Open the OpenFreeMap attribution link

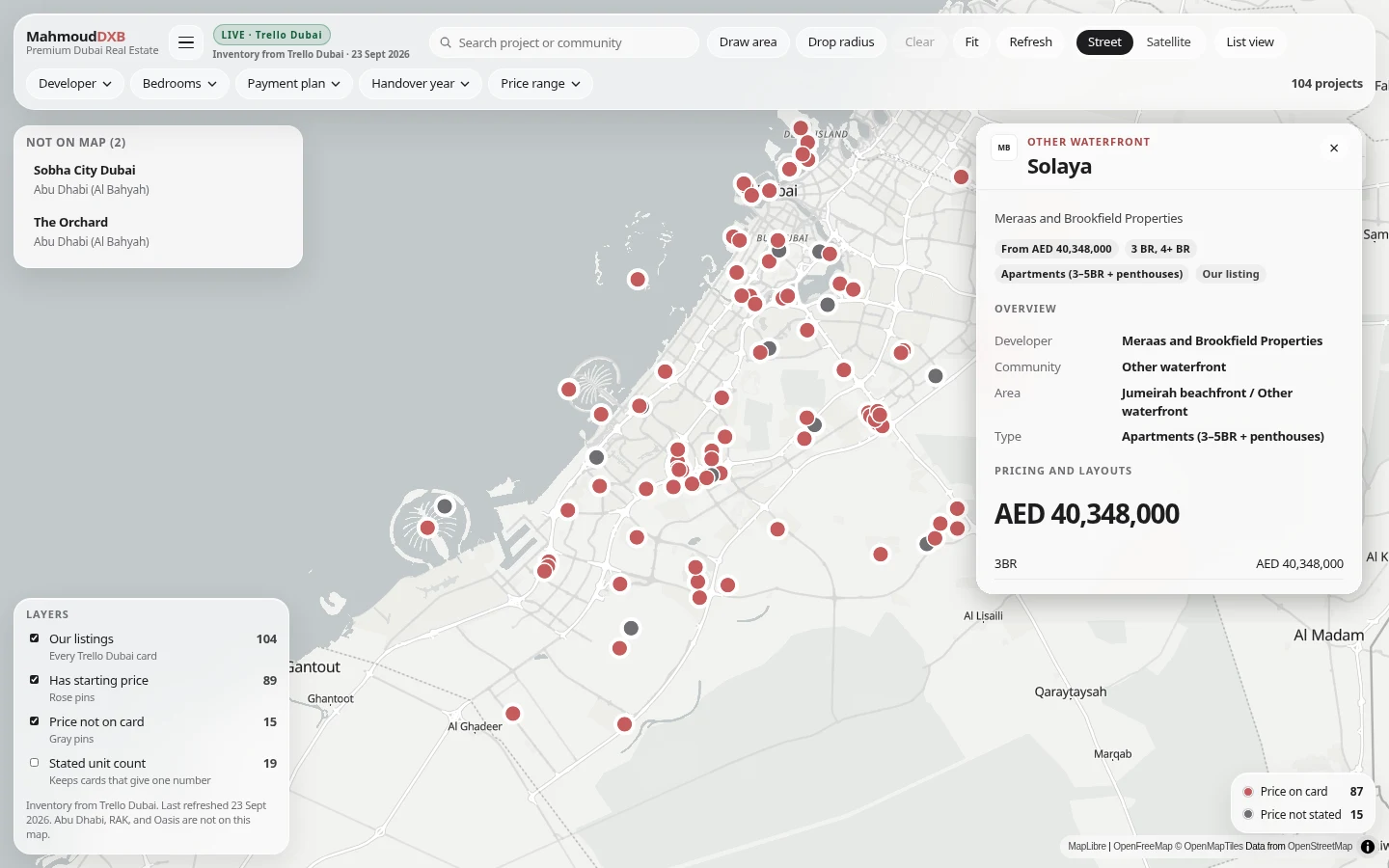(1143, 847)
